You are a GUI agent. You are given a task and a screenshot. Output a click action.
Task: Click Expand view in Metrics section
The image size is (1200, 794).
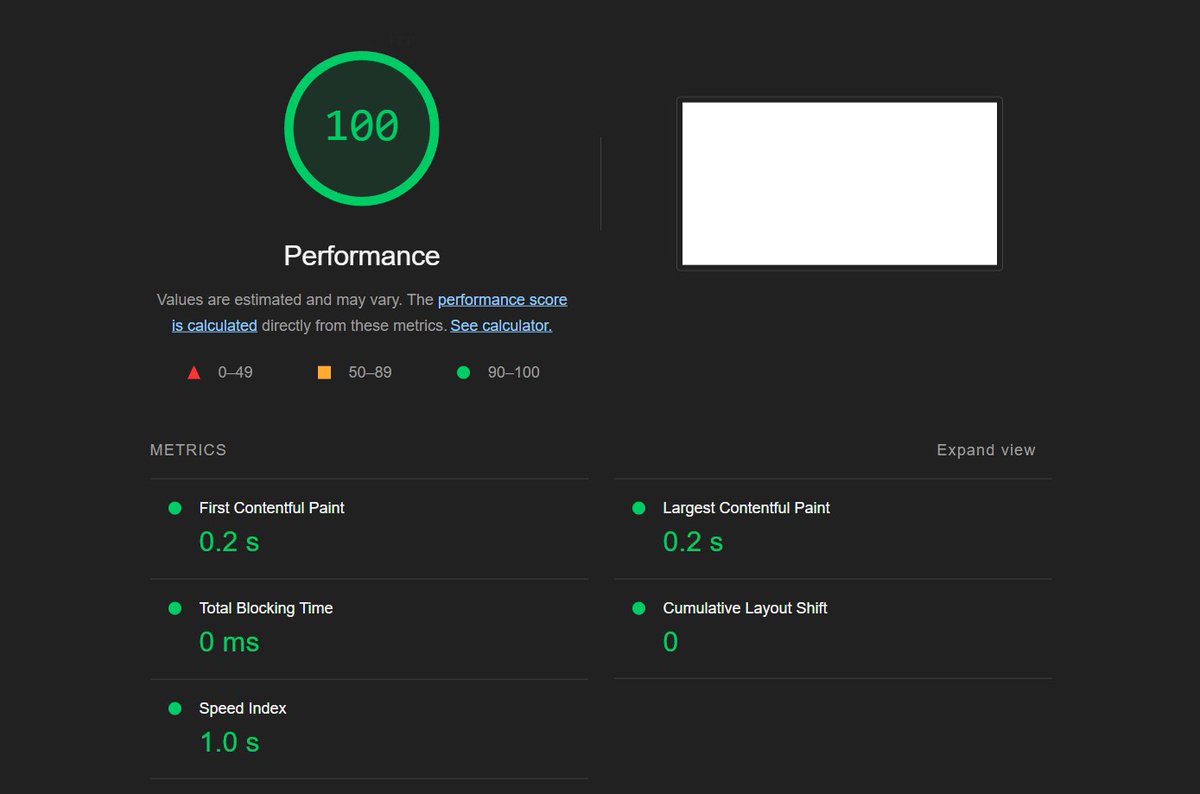tap(986, 450)
